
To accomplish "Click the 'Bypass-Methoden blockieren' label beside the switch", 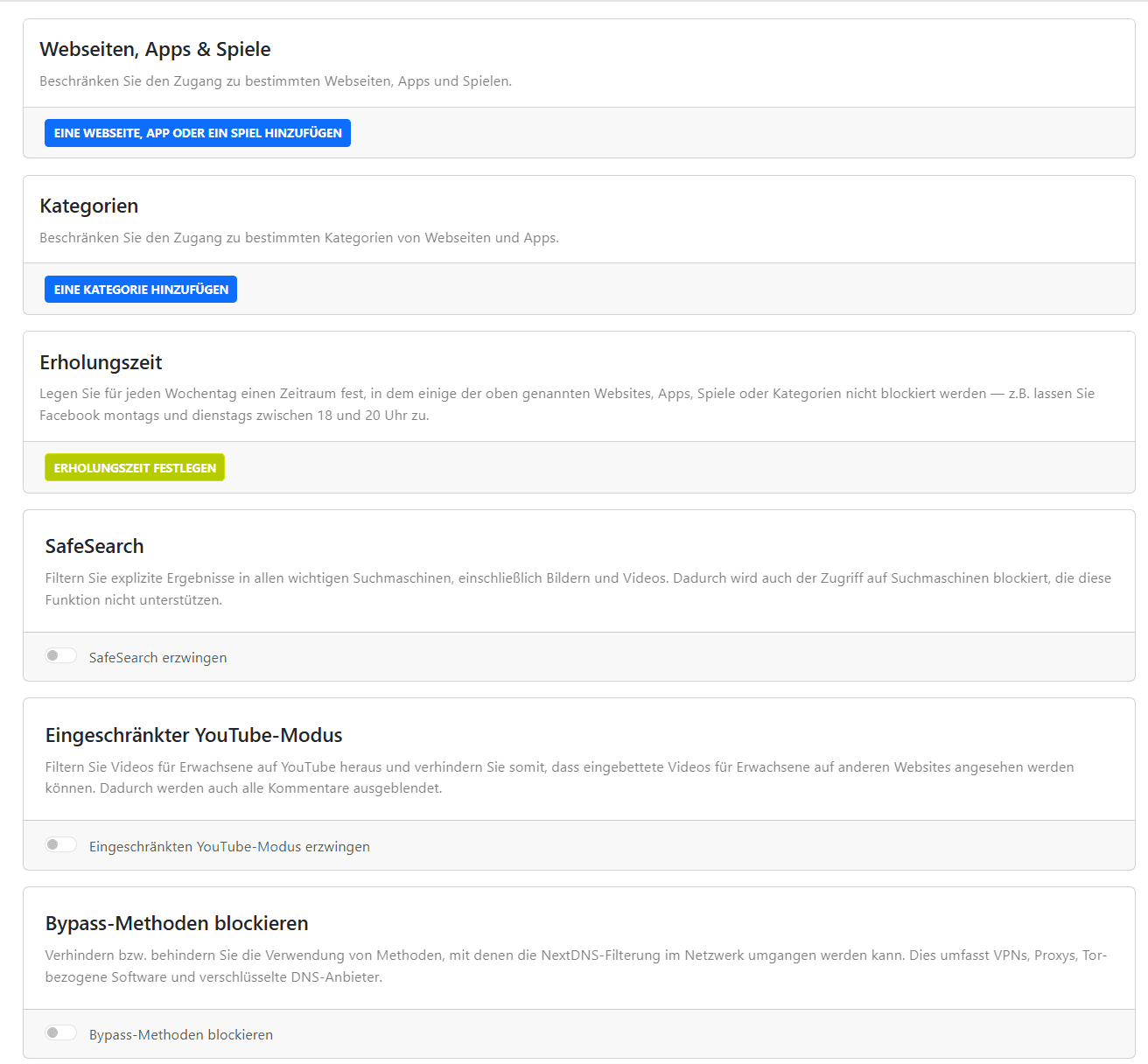I will pos(181,1035).
